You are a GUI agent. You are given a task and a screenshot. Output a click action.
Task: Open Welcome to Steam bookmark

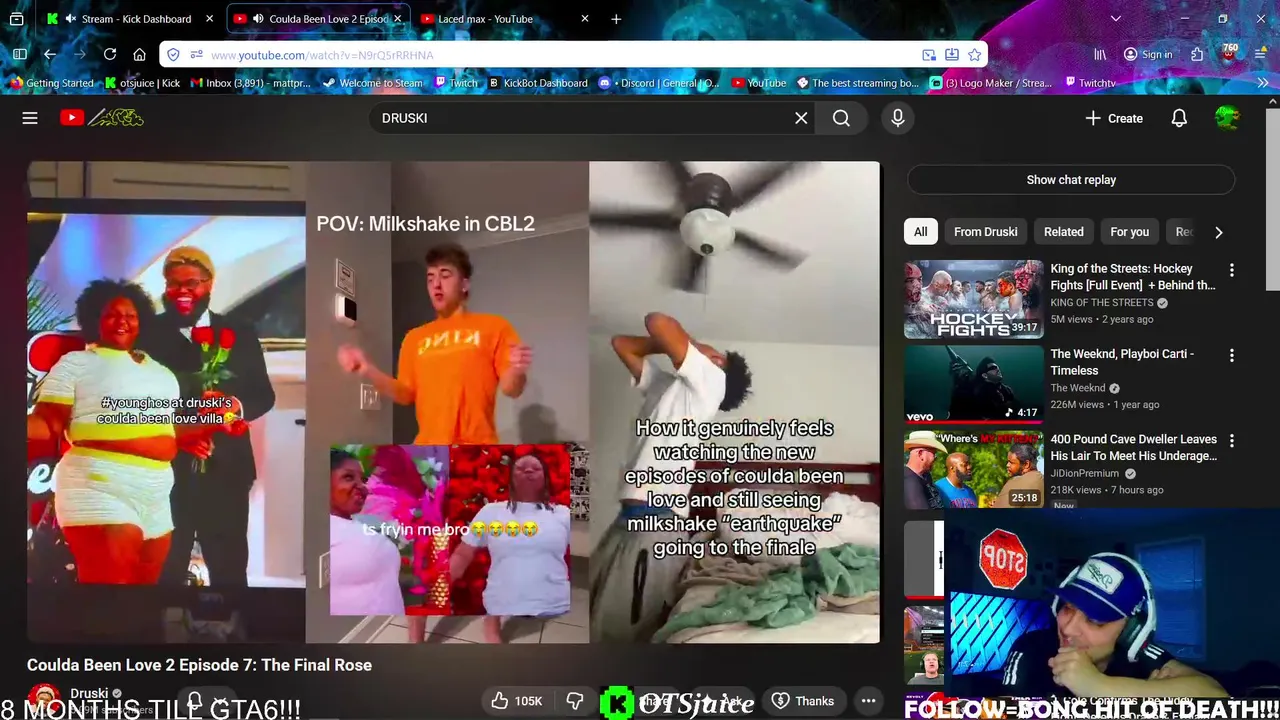coord(372,83)
